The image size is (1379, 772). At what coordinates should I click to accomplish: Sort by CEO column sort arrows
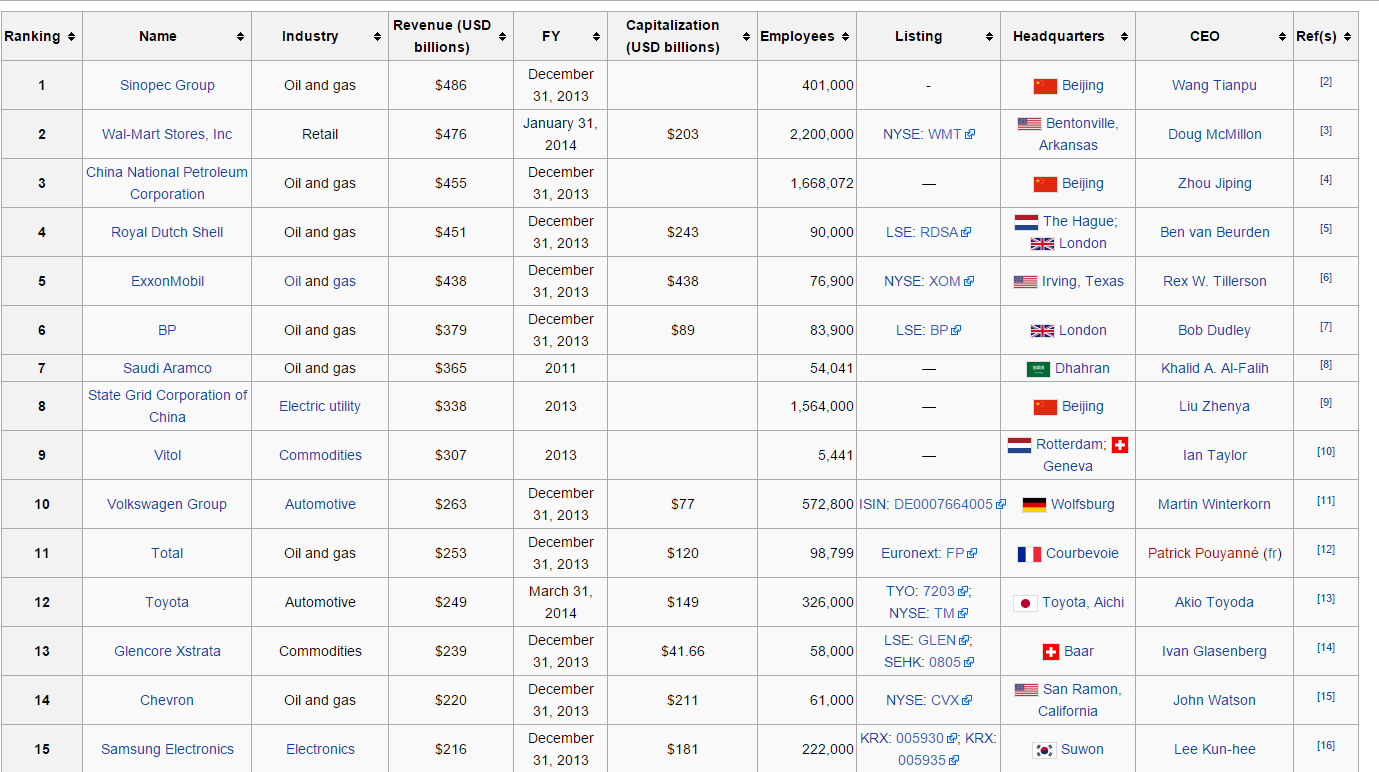coord(1283,36)
